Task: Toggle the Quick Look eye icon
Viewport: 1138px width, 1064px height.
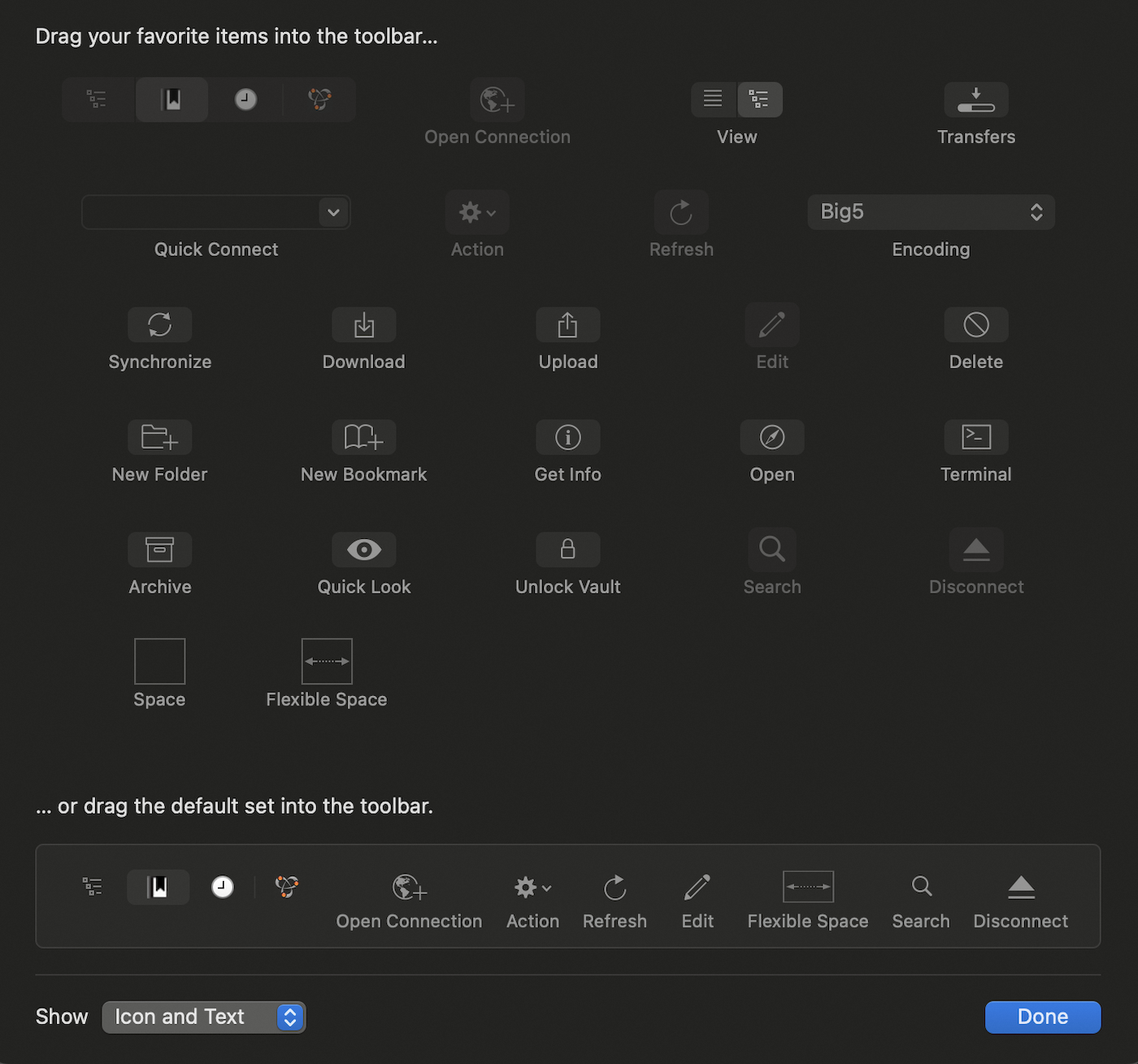Action: (x=363, y=550)
